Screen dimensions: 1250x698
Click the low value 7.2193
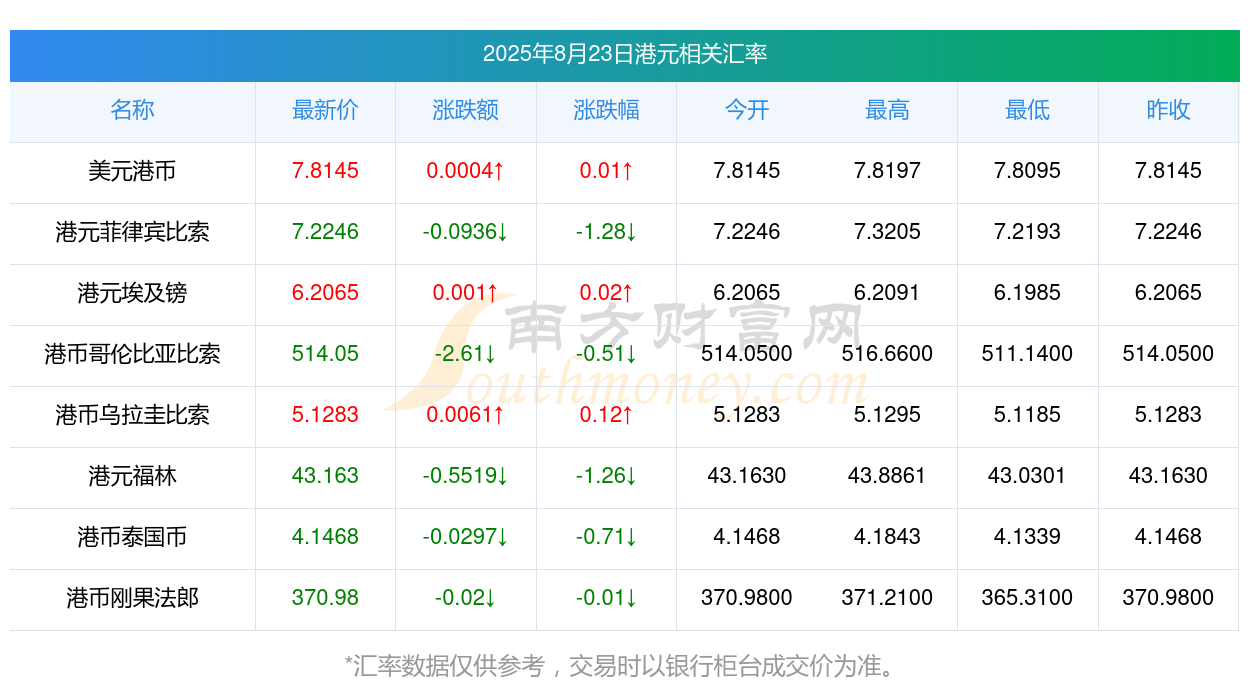click(x=1028, y=232)
